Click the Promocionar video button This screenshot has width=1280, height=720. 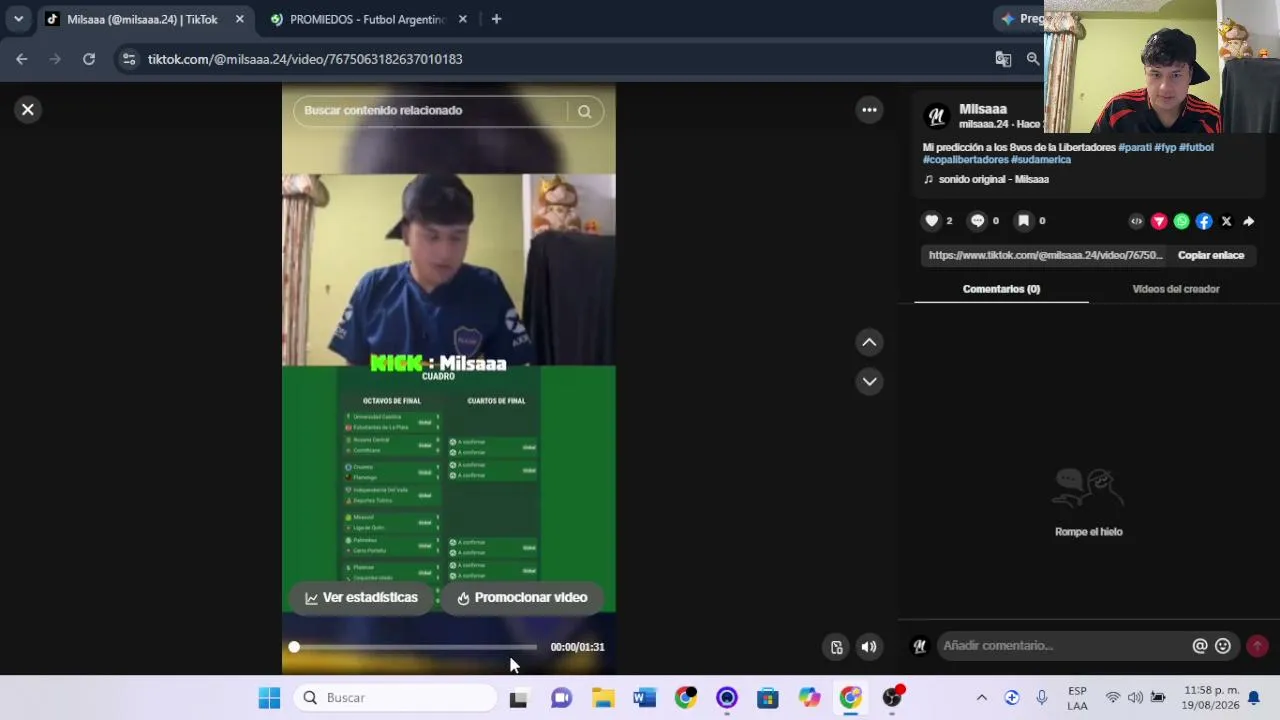522,598
